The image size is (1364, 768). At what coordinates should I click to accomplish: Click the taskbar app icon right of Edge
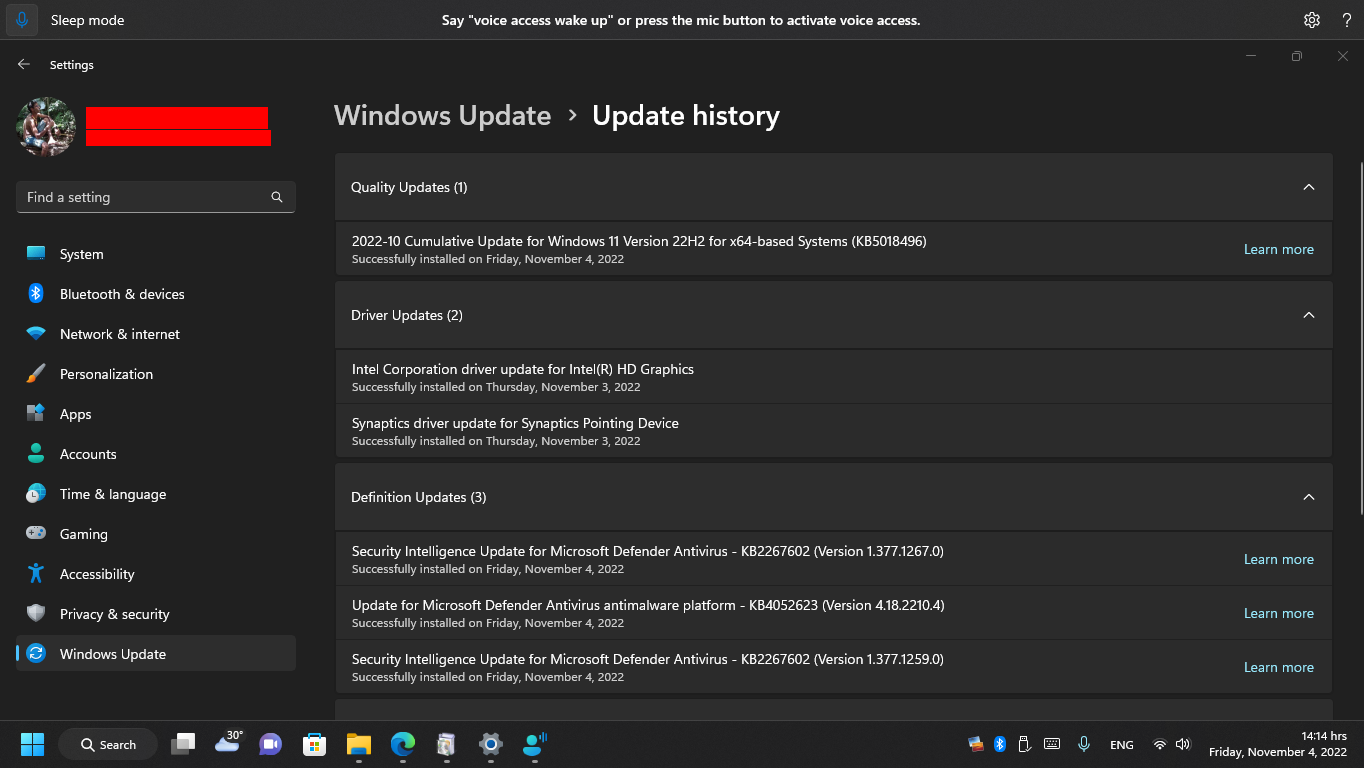[446, 744]
